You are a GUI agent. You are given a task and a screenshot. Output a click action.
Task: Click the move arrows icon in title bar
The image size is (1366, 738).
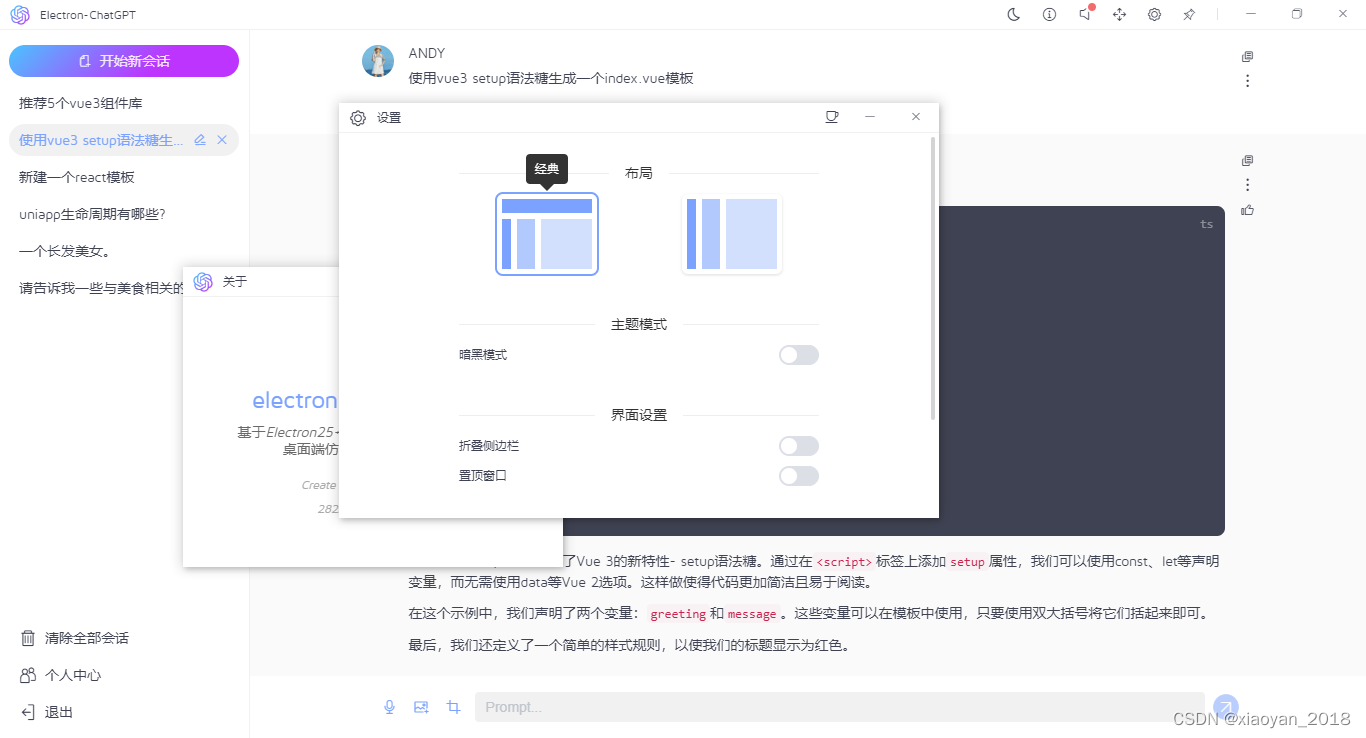click(1120, 15)
